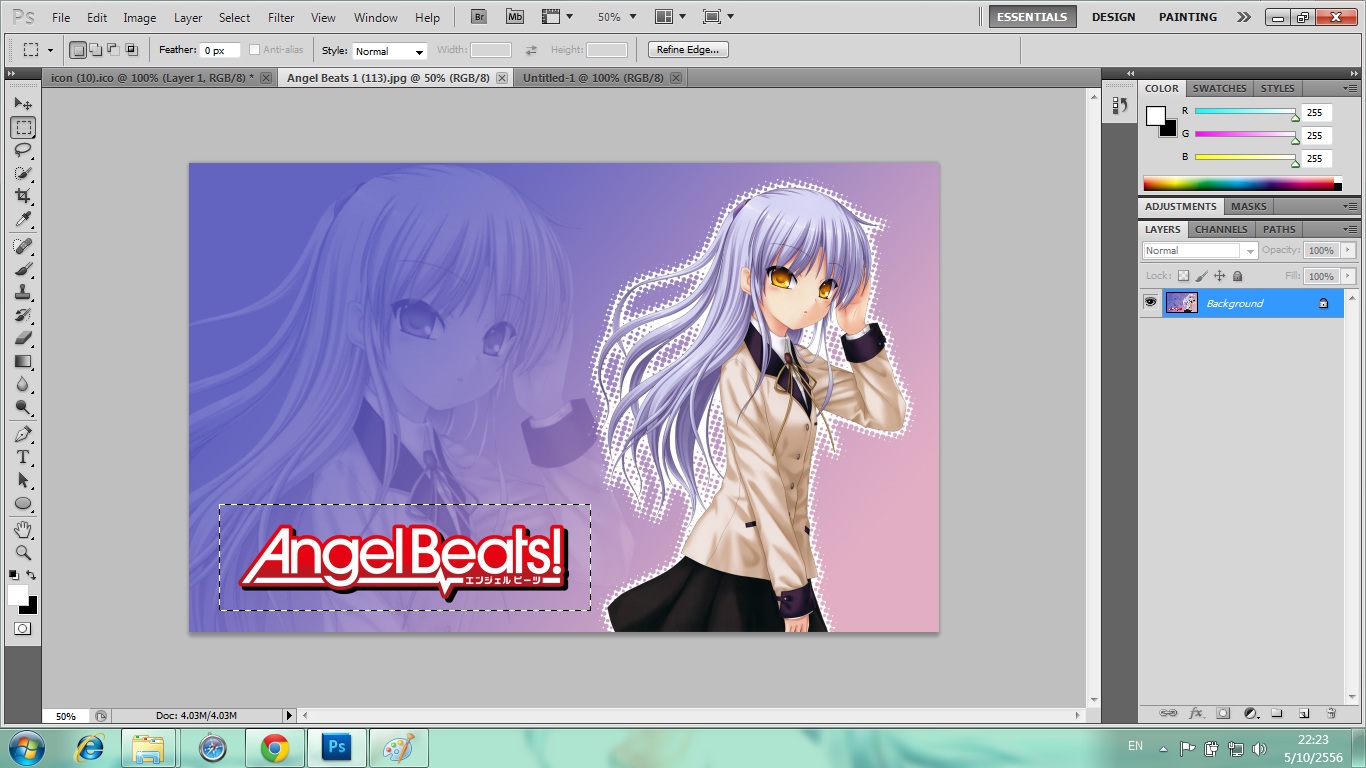Choose Subtract from selection mode
1366x768 pixels.
pos(113,49)
